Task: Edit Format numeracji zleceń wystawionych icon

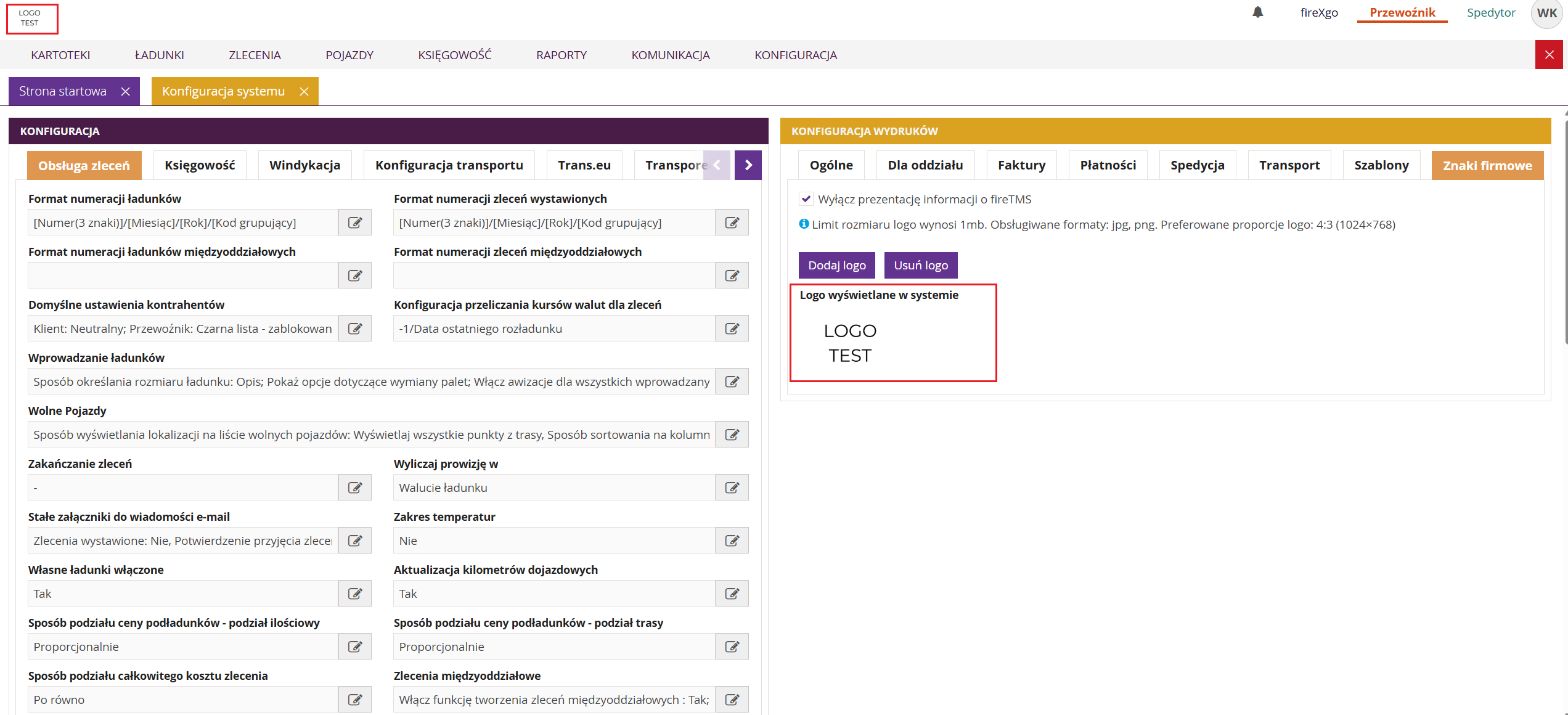Action: [732, 223]
